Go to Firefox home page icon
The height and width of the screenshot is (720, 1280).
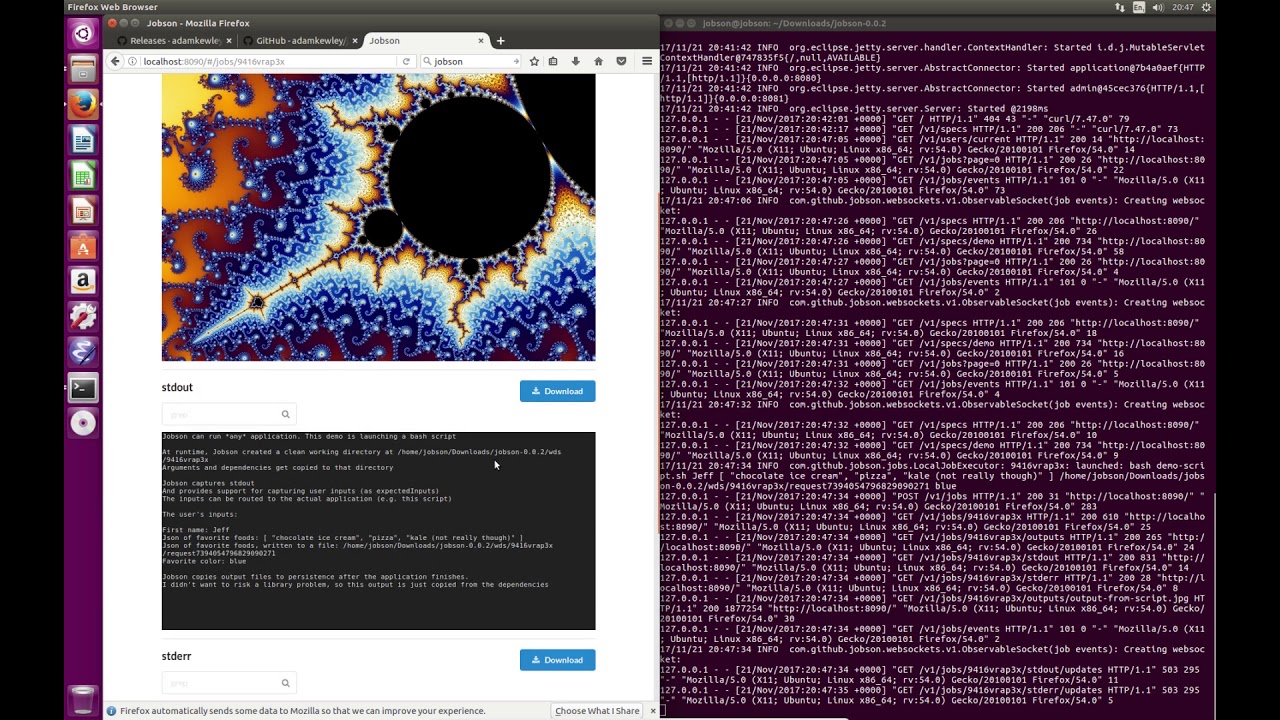pos(598,61)
